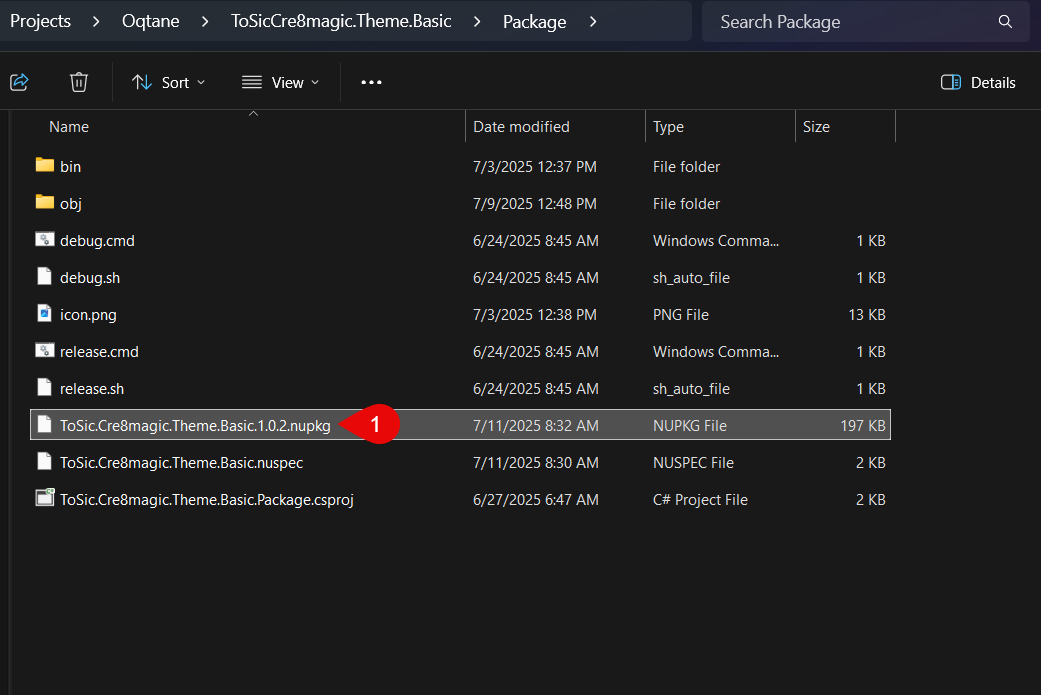Open the Sort dropdown menu

coord(169,82)
